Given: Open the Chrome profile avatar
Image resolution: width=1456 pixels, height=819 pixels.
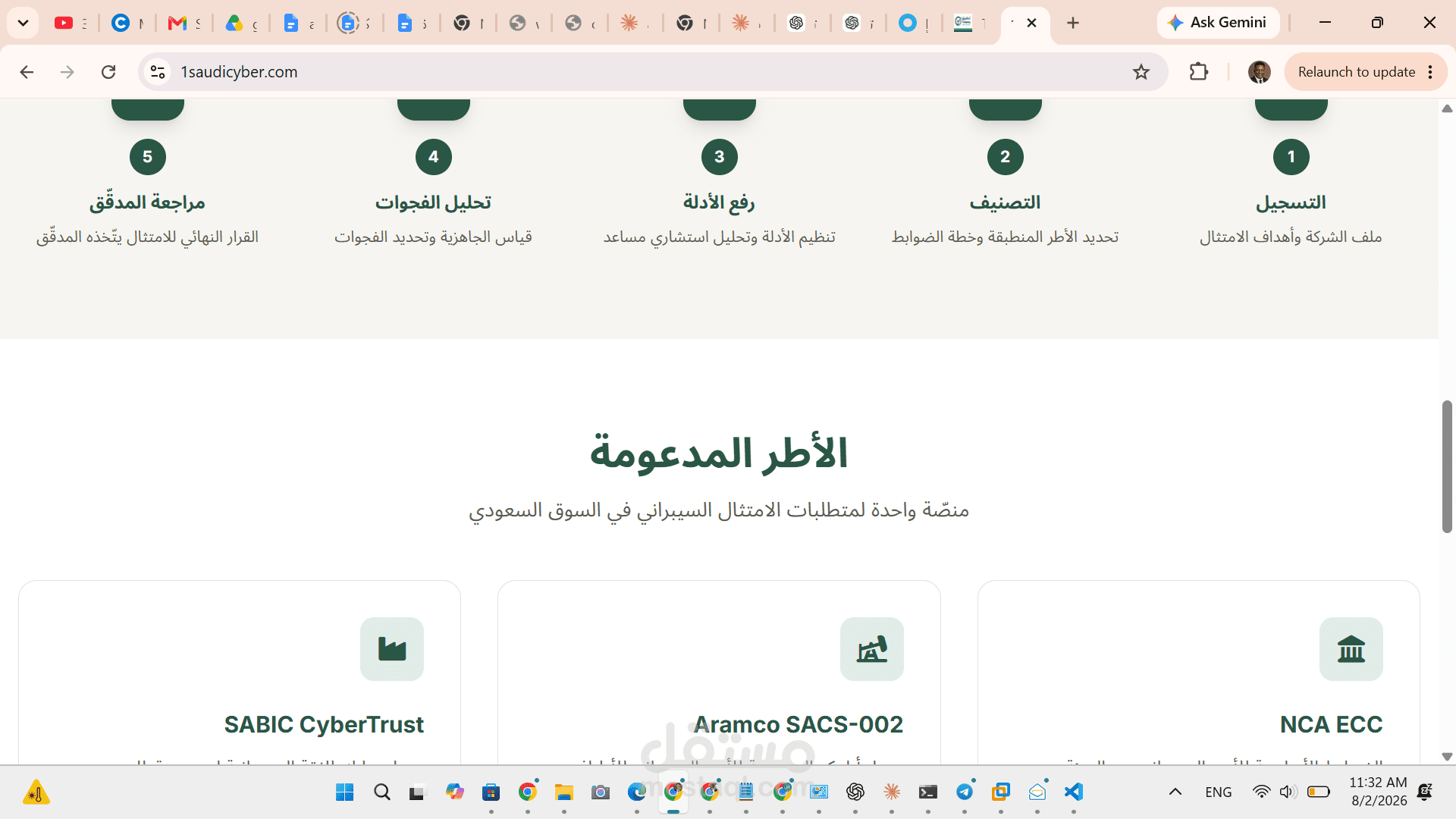Looking at the screenshot, I should 1260,72.
